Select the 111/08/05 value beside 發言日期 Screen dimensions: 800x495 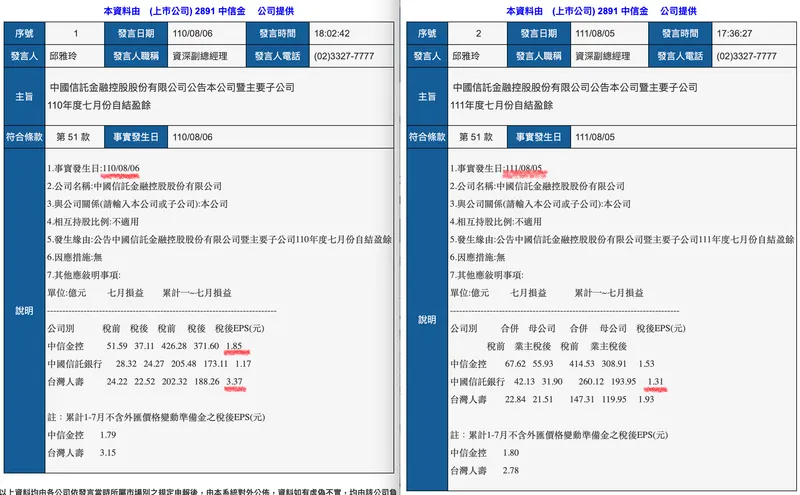pos(595,34)
